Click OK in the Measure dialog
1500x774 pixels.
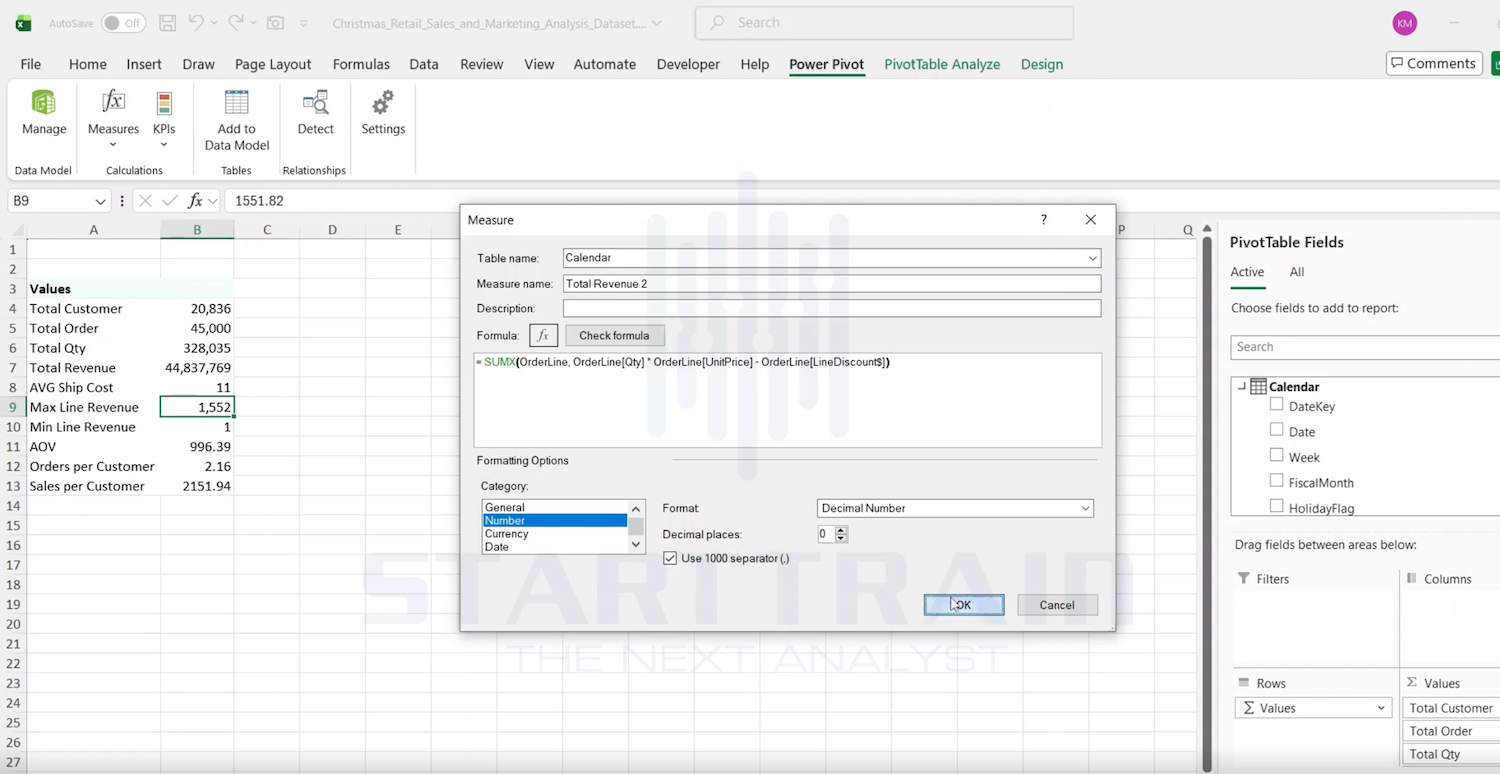click(x=964, y=605)
